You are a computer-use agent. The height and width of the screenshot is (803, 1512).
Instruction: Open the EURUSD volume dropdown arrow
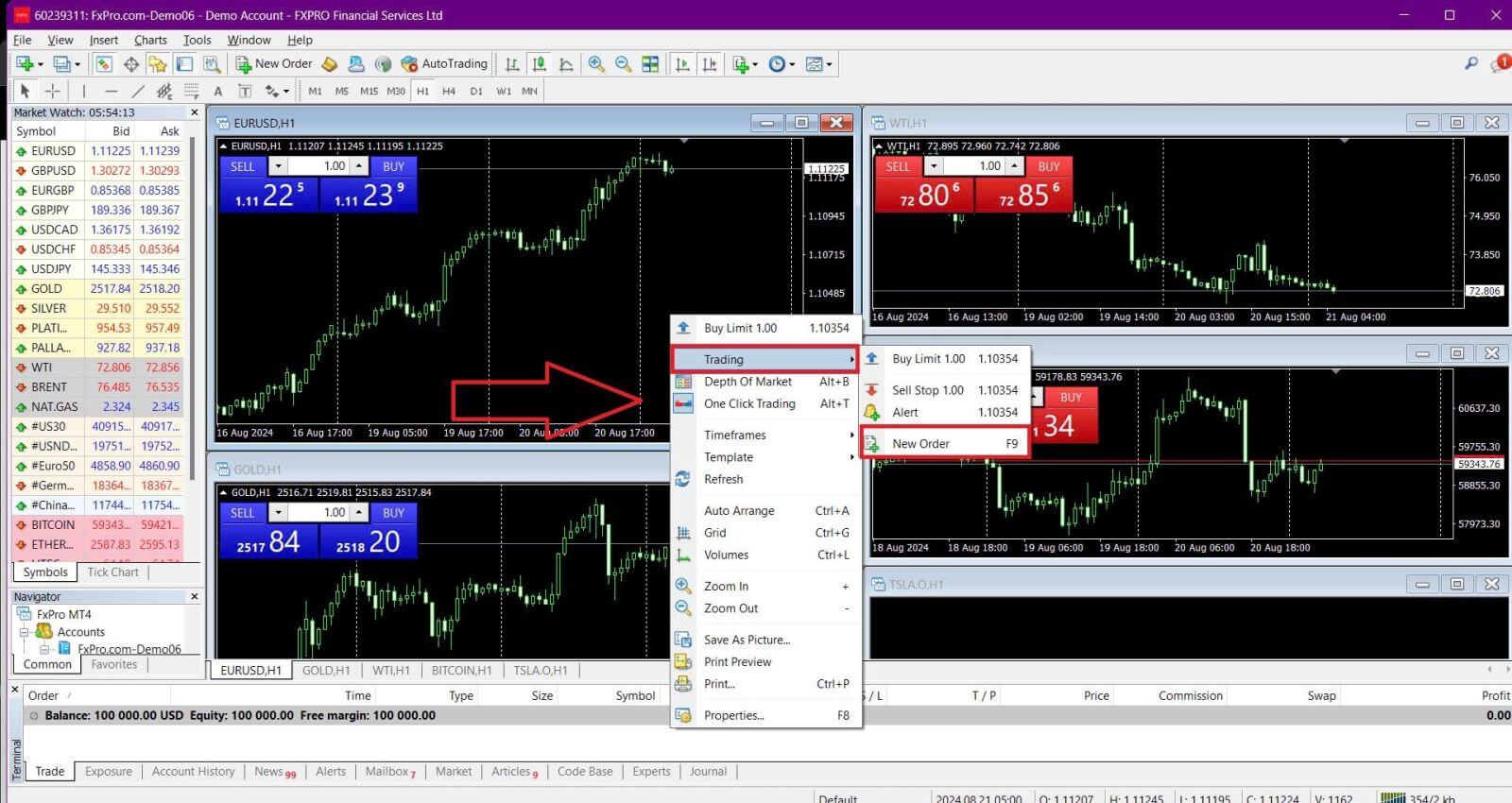(x=278, y=166)
